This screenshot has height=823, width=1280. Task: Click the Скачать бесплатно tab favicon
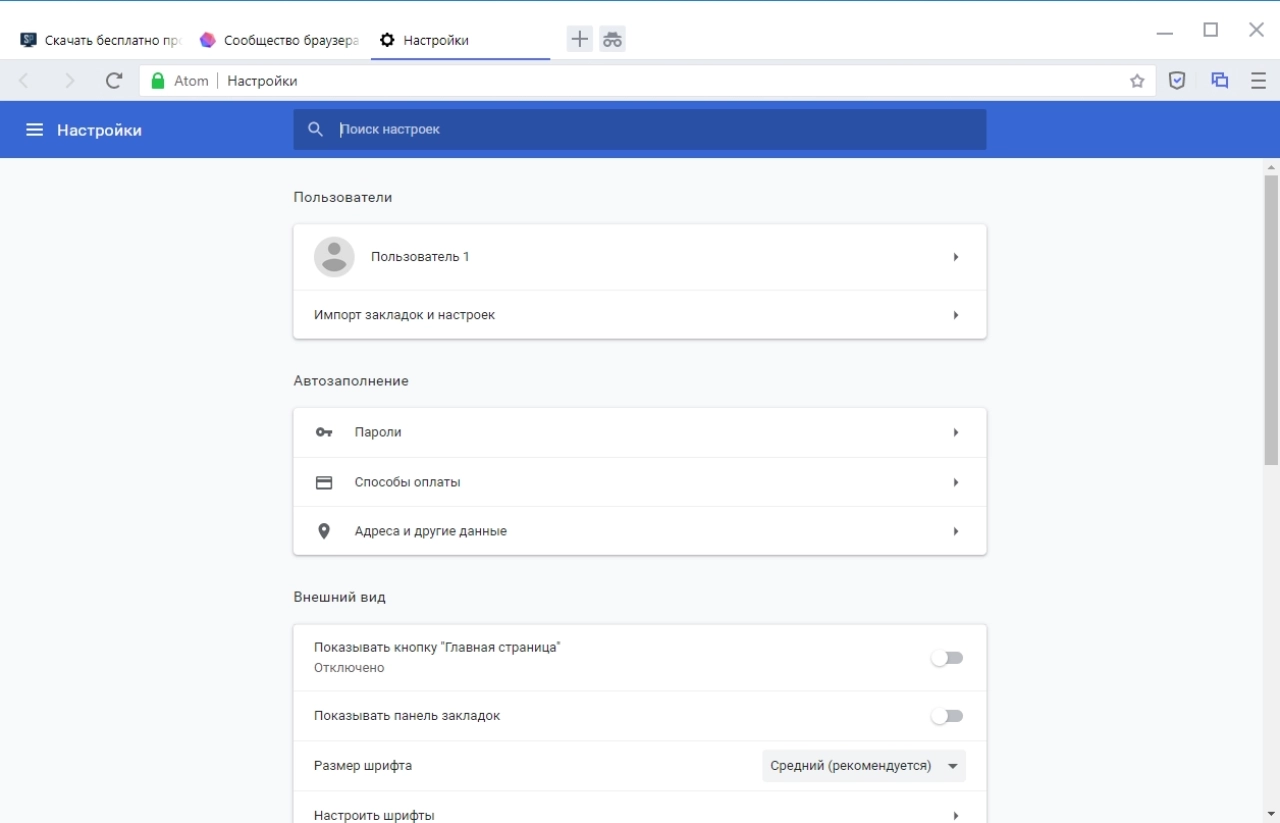click(x=29, y=40)
